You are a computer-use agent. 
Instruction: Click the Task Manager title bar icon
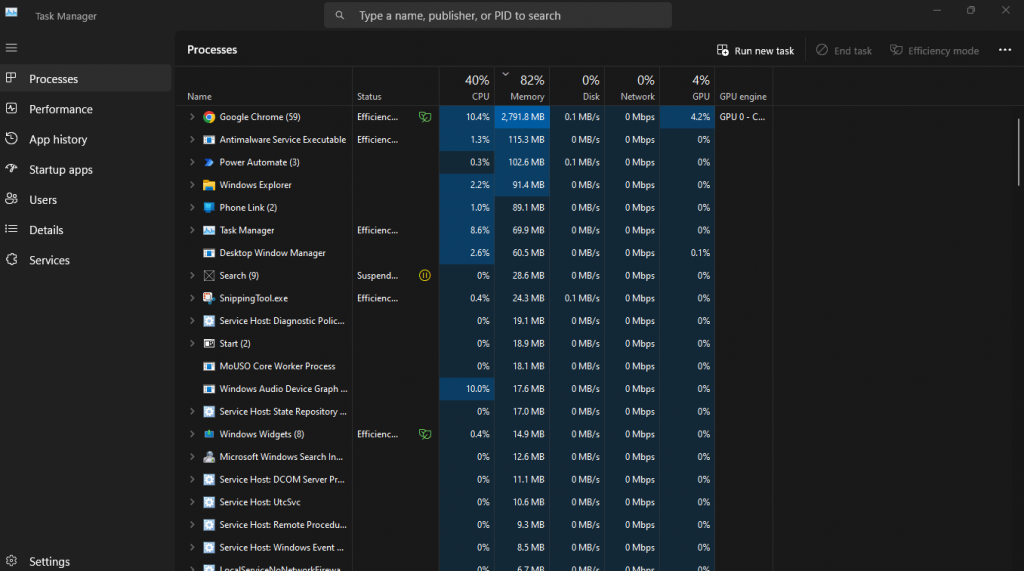pyautogui.click(x=11, y=12)
